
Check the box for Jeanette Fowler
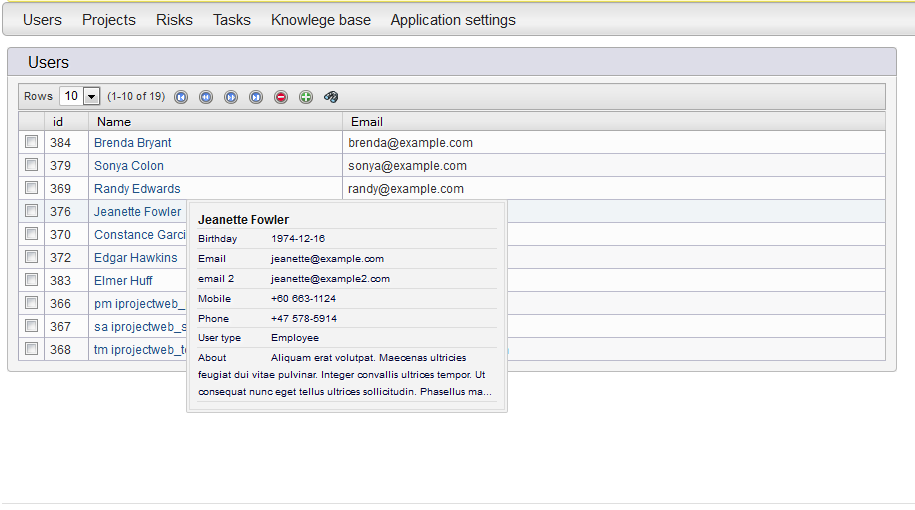pos(32,211)
